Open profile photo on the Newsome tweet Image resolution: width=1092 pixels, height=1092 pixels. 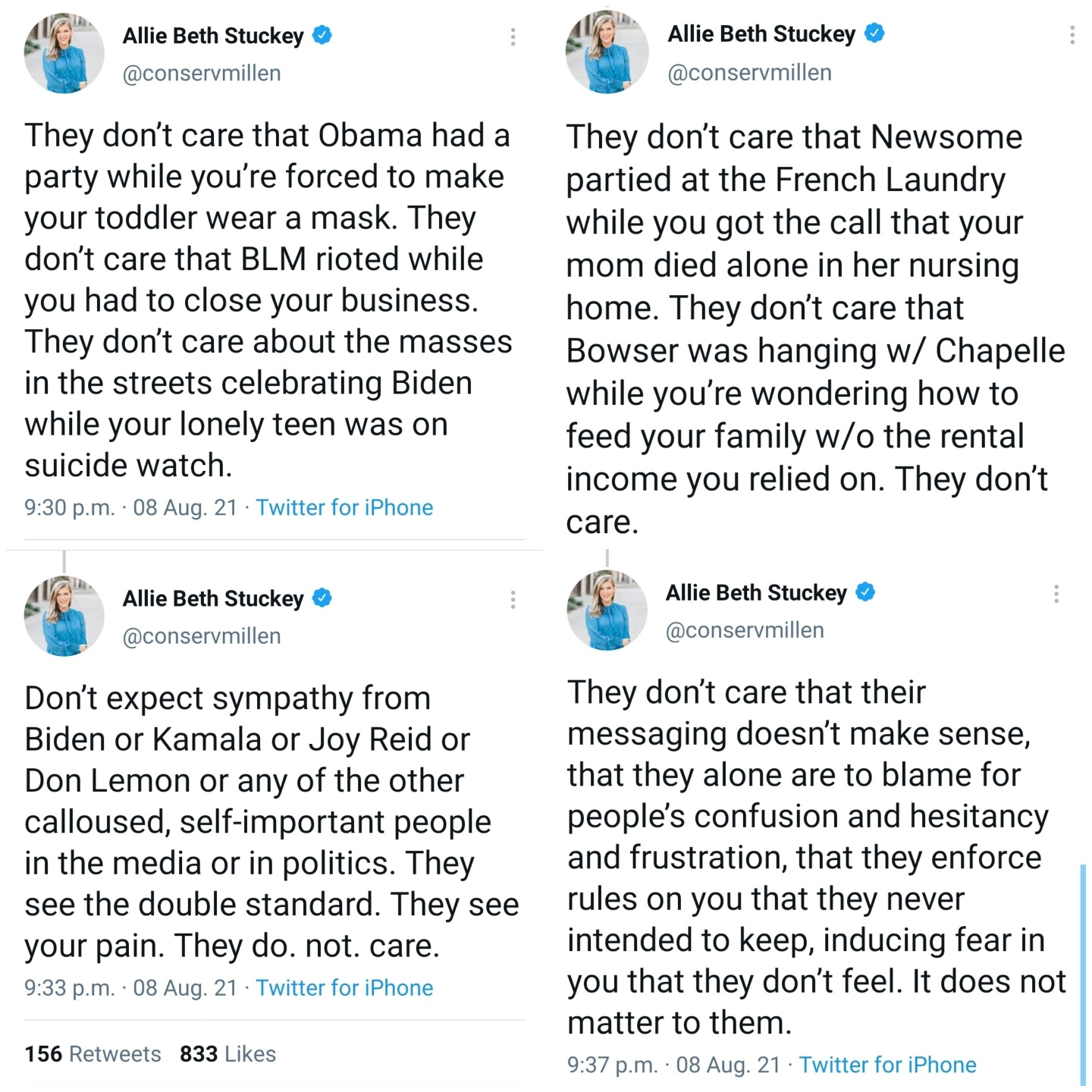607,52
